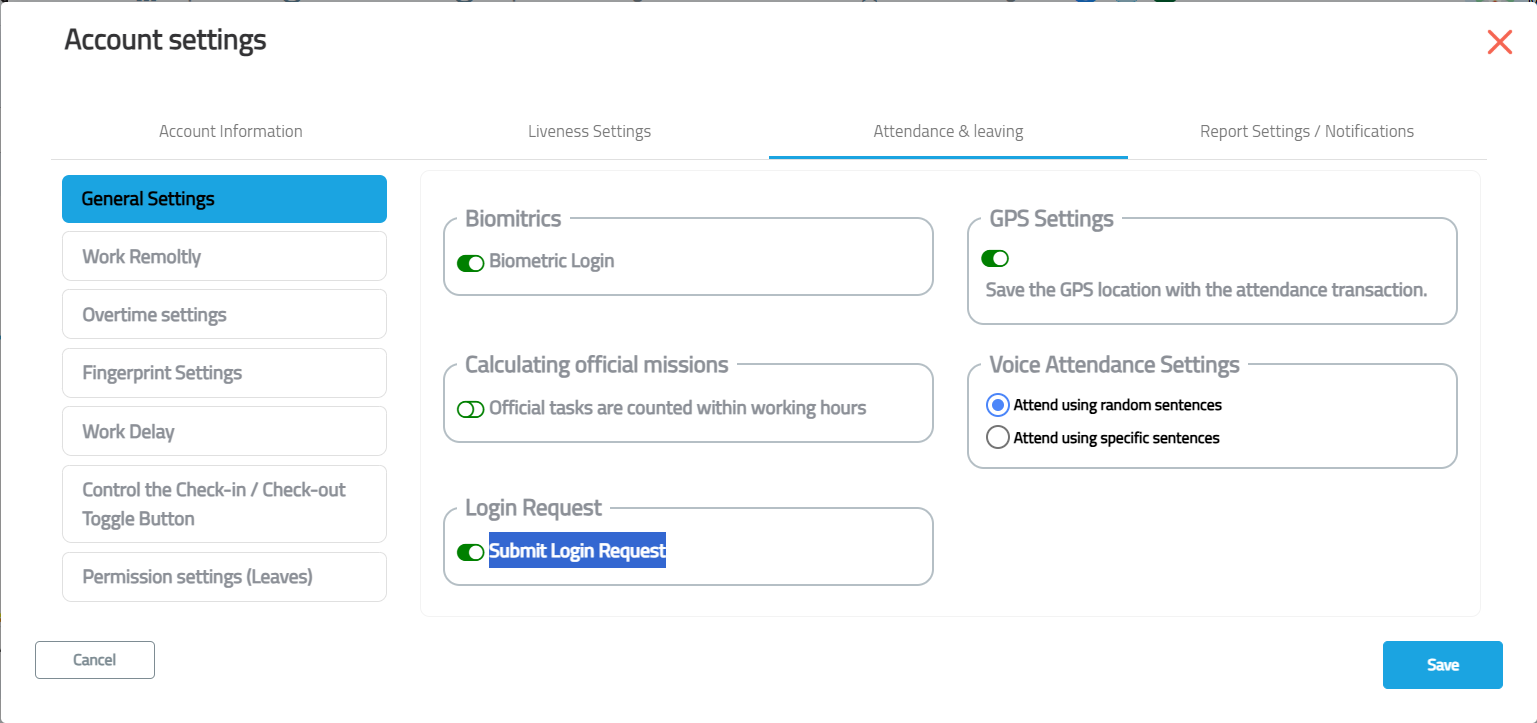This screenshot has height=723, width=1537.
Task: Select Attend using random sentences option
Action: [997, 405]
